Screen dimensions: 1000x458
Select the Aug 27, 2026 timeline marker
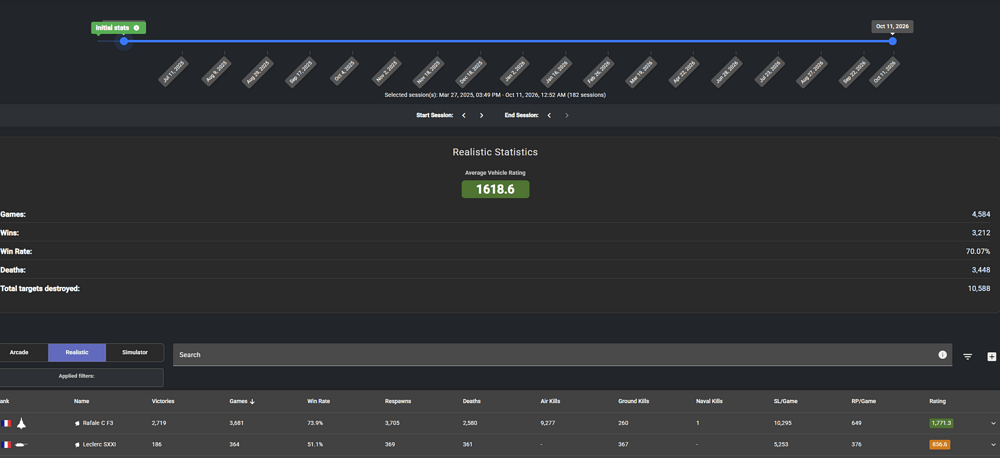(x=812, y=71)
